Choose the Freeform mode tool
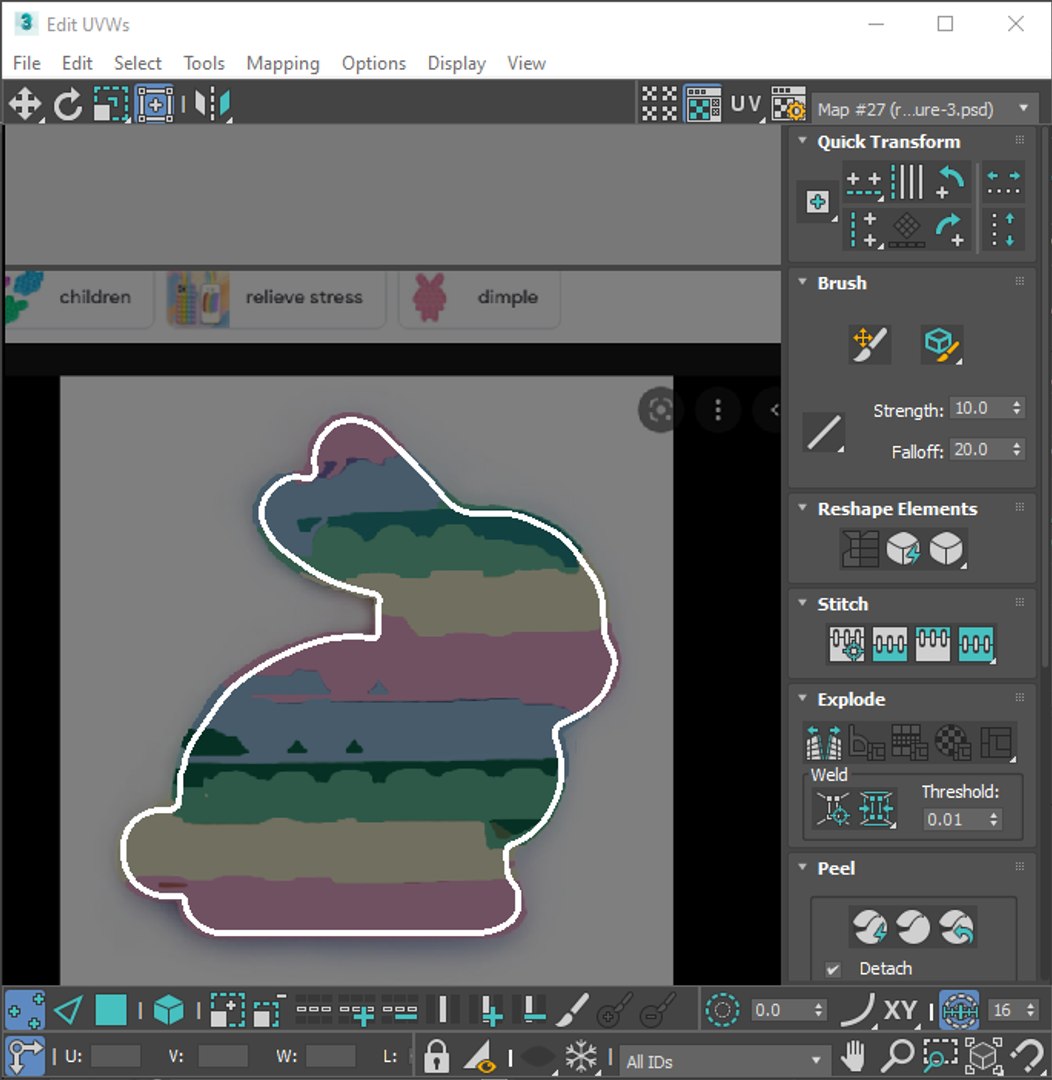 coord(155,105)
